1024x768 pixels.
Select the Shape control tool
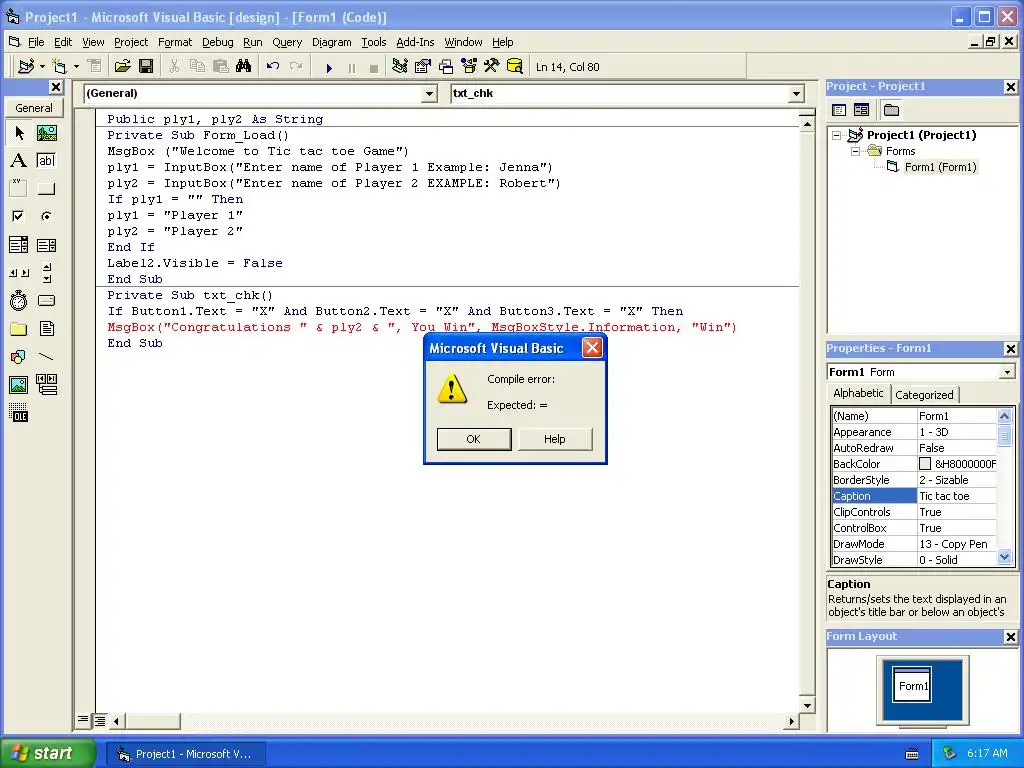click(19, 357)
